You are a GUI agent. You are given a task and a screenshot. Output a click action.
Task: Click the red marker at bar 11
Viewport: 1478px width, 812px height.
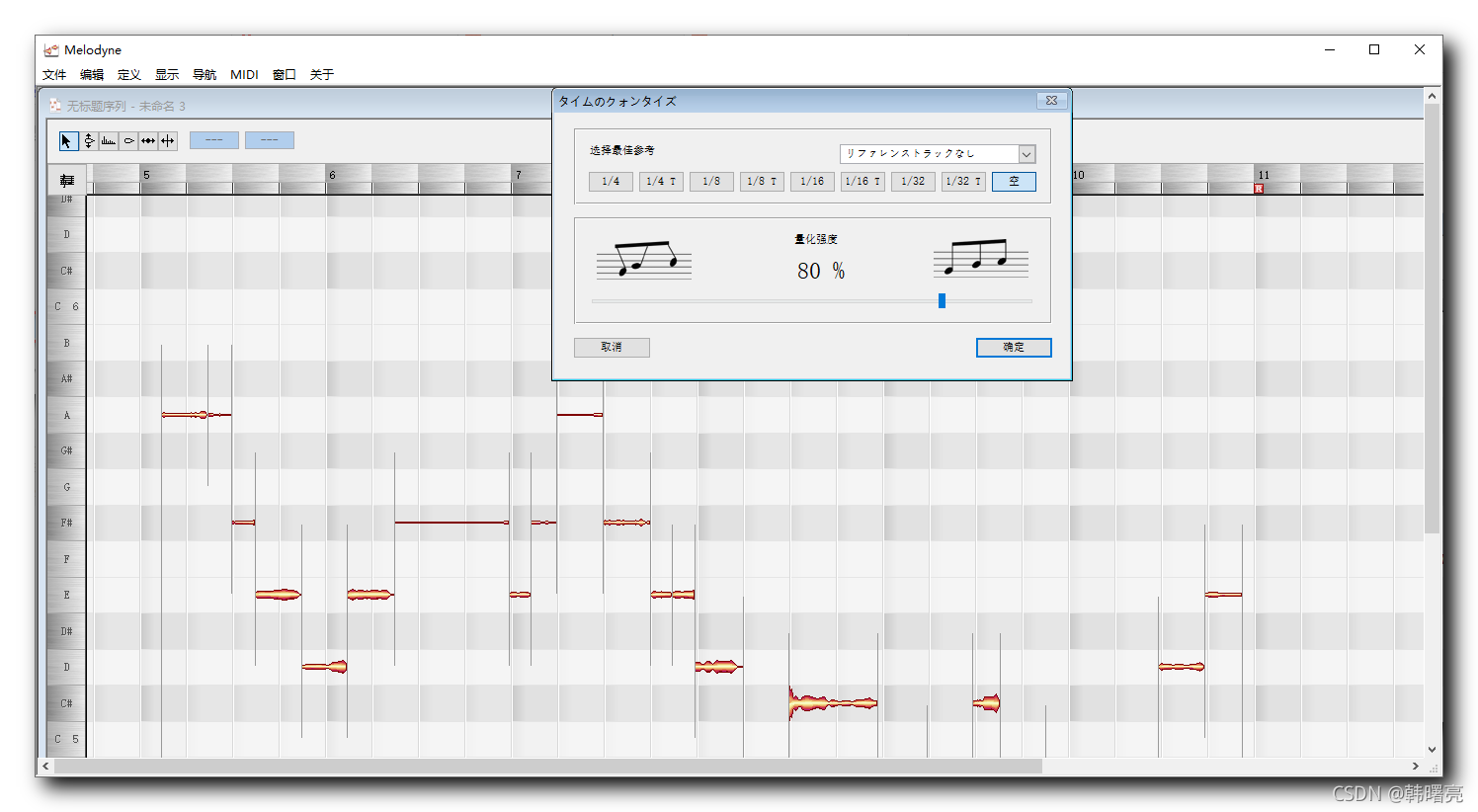click(1259, 188)
